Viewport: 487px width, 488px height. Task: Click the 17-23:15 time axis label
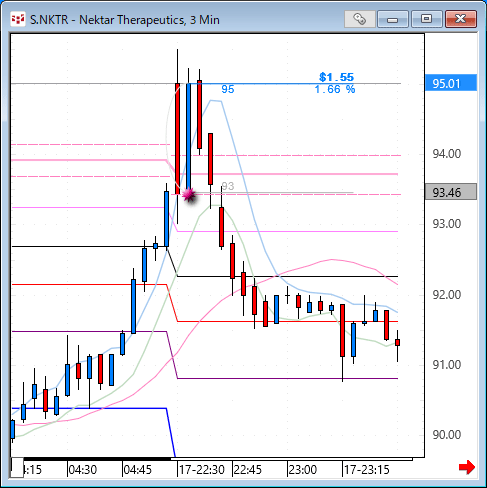point(367,470)
